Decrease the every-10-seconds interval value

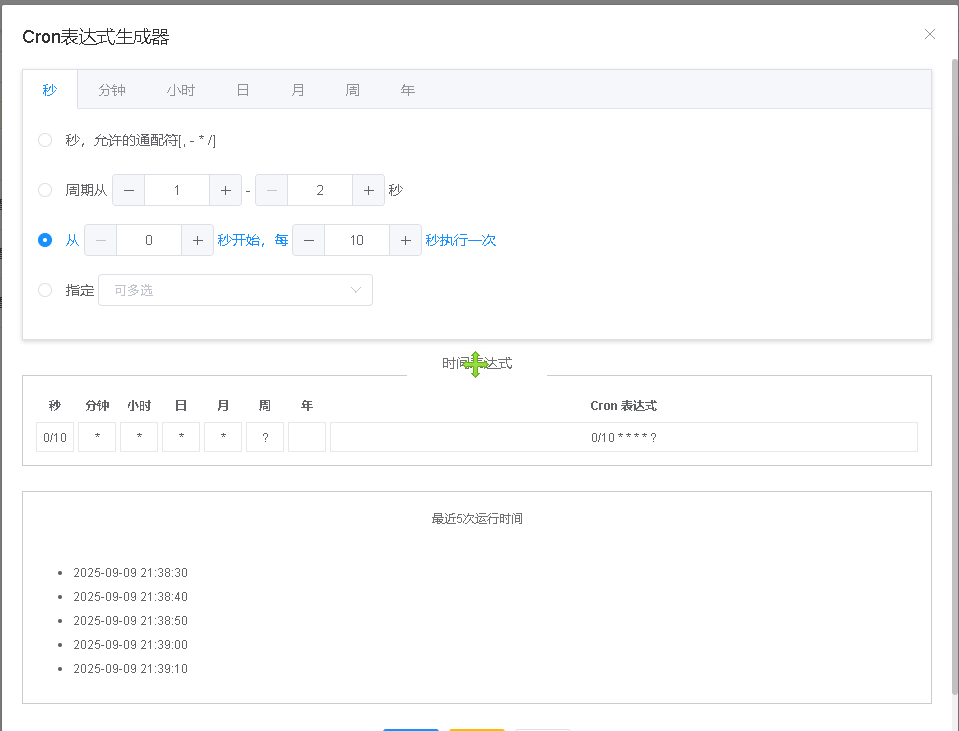(x=309, y=240)
